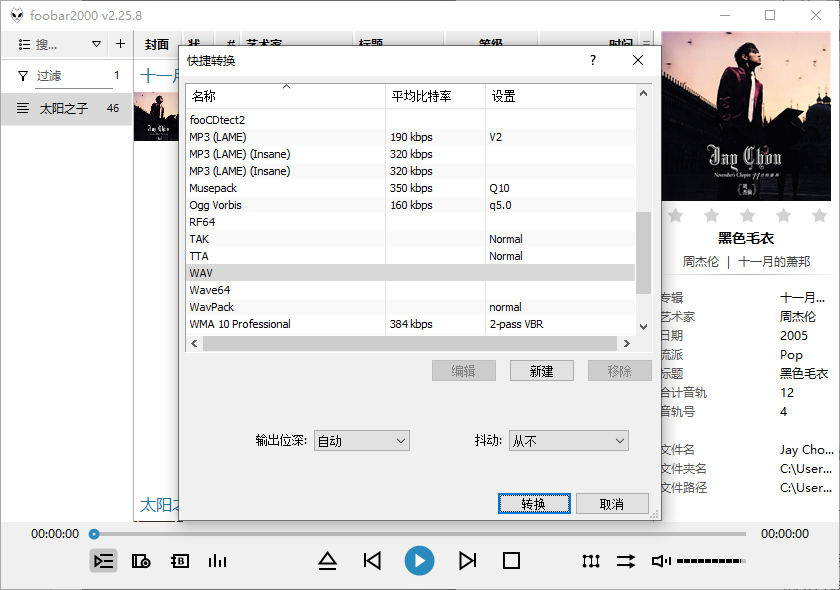Stop playback with square stop icon
The height and width of the screenshot is (590, 840).
511,561
